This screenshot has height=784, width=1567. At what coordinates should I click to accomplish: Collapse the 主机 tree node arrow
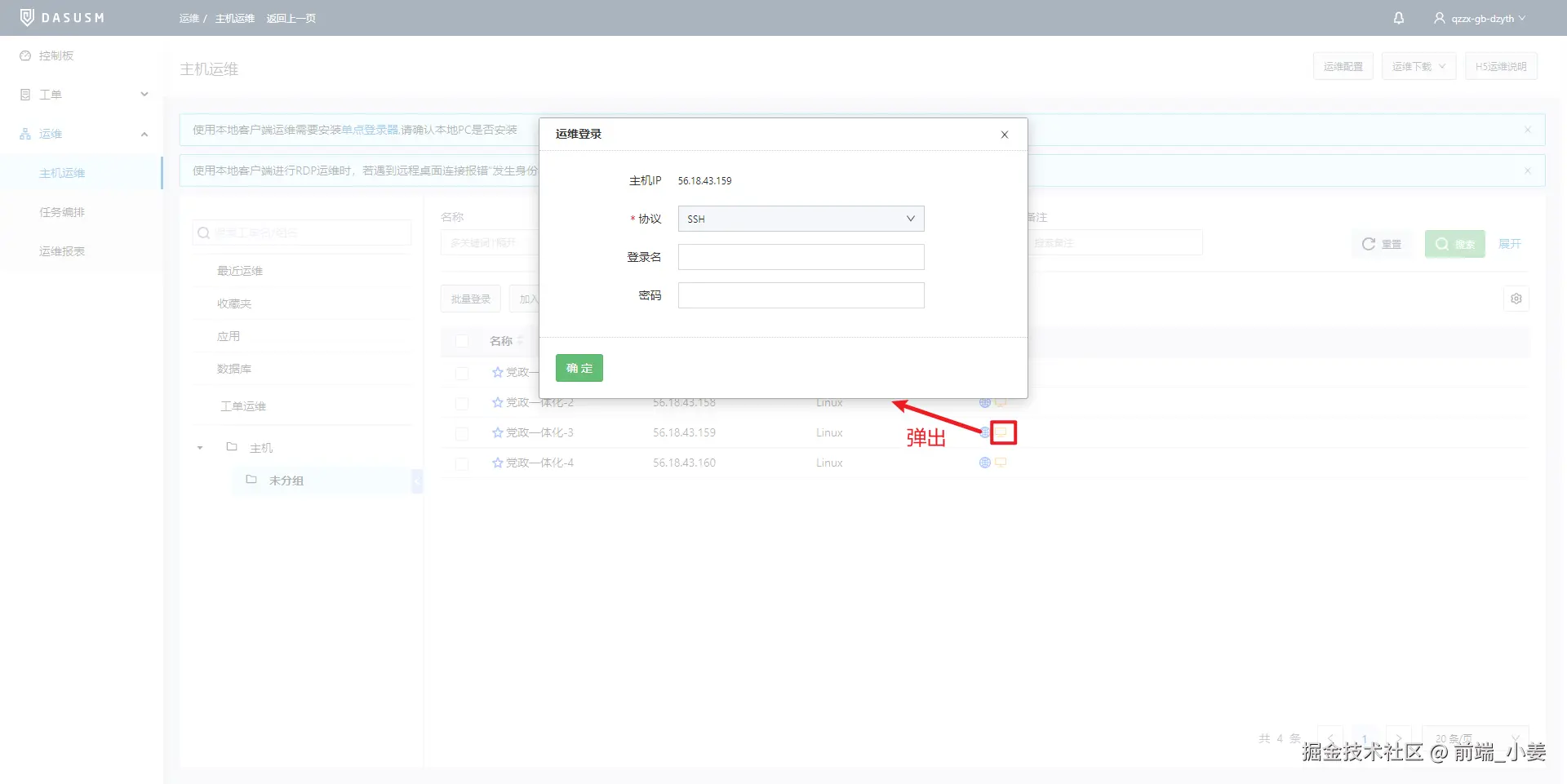pyautogui.click(x=200, y=448)
